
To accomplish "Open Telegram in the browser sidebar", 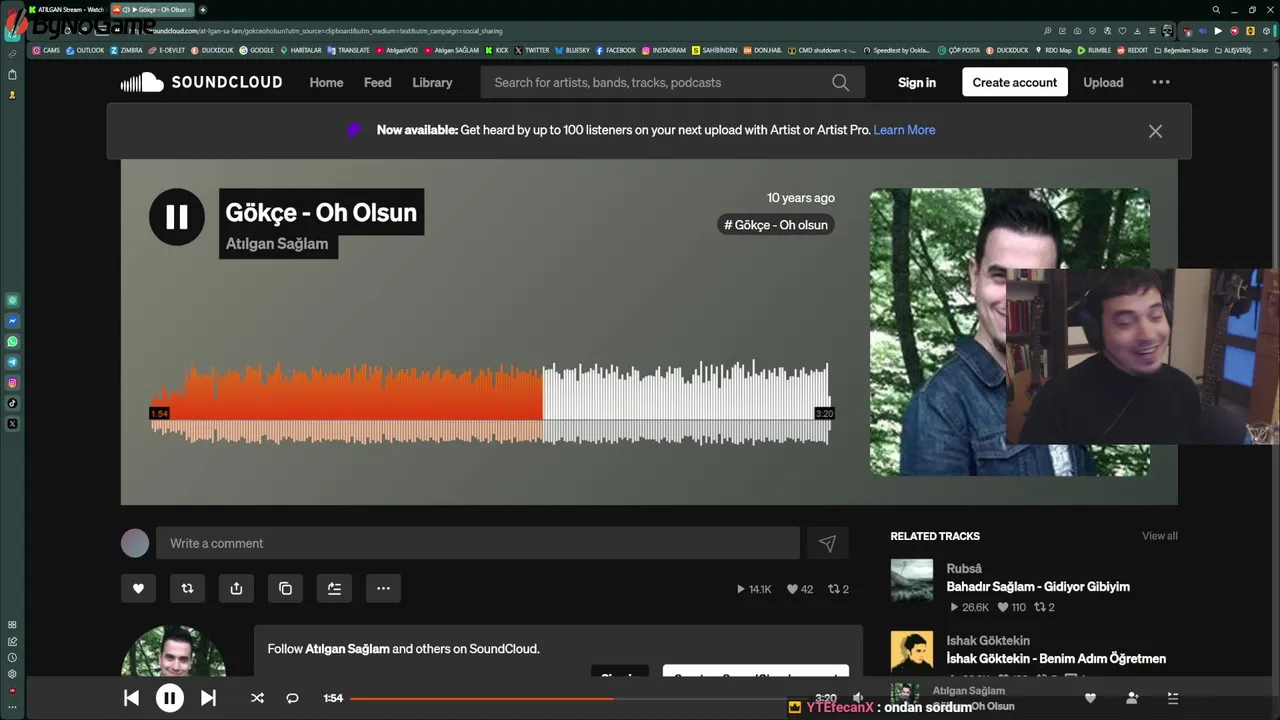I will coord(12,362).
